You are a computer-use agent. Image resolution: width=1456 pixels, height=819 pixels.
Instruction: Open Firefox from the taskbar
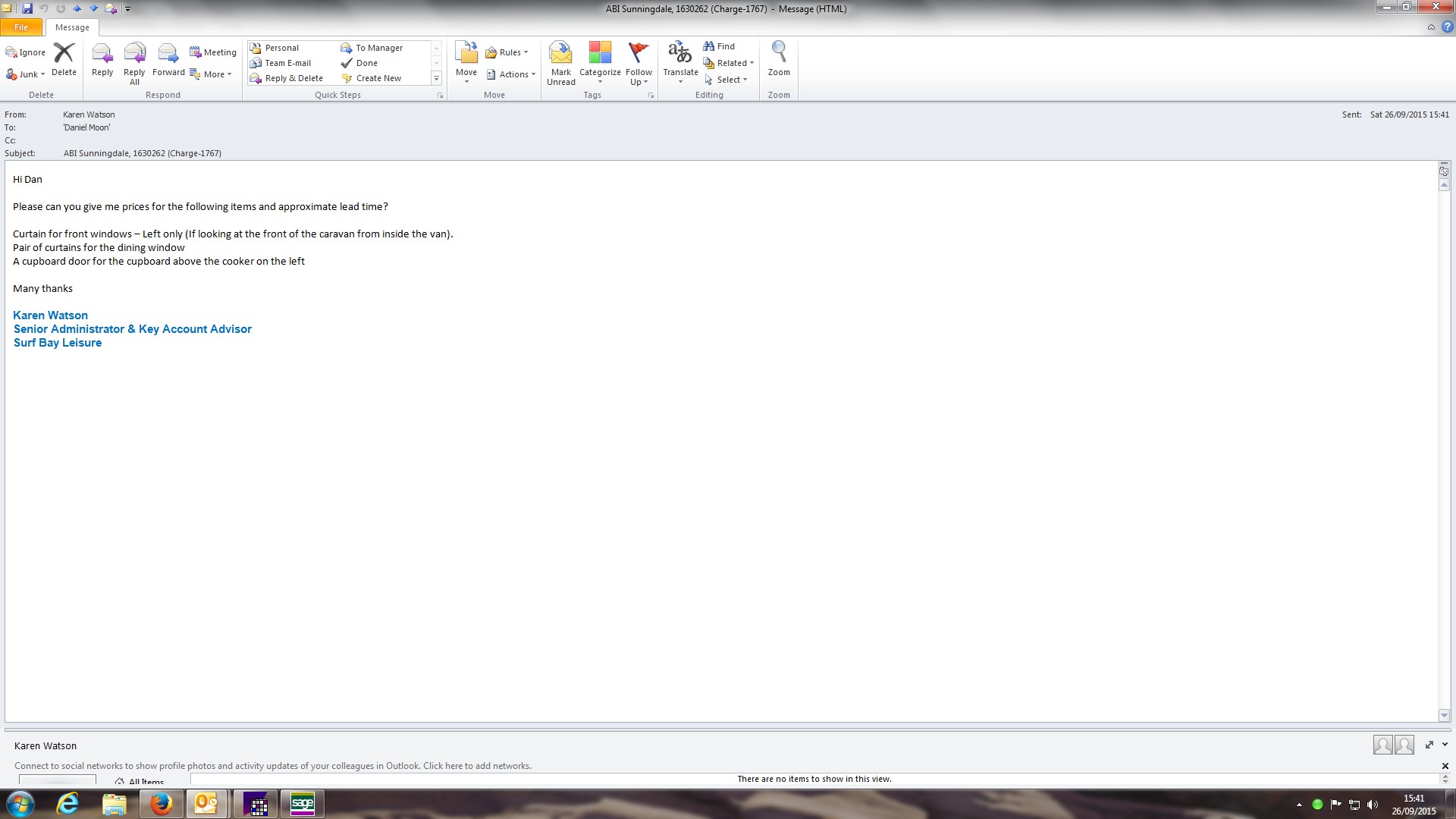tap(161, 804)
